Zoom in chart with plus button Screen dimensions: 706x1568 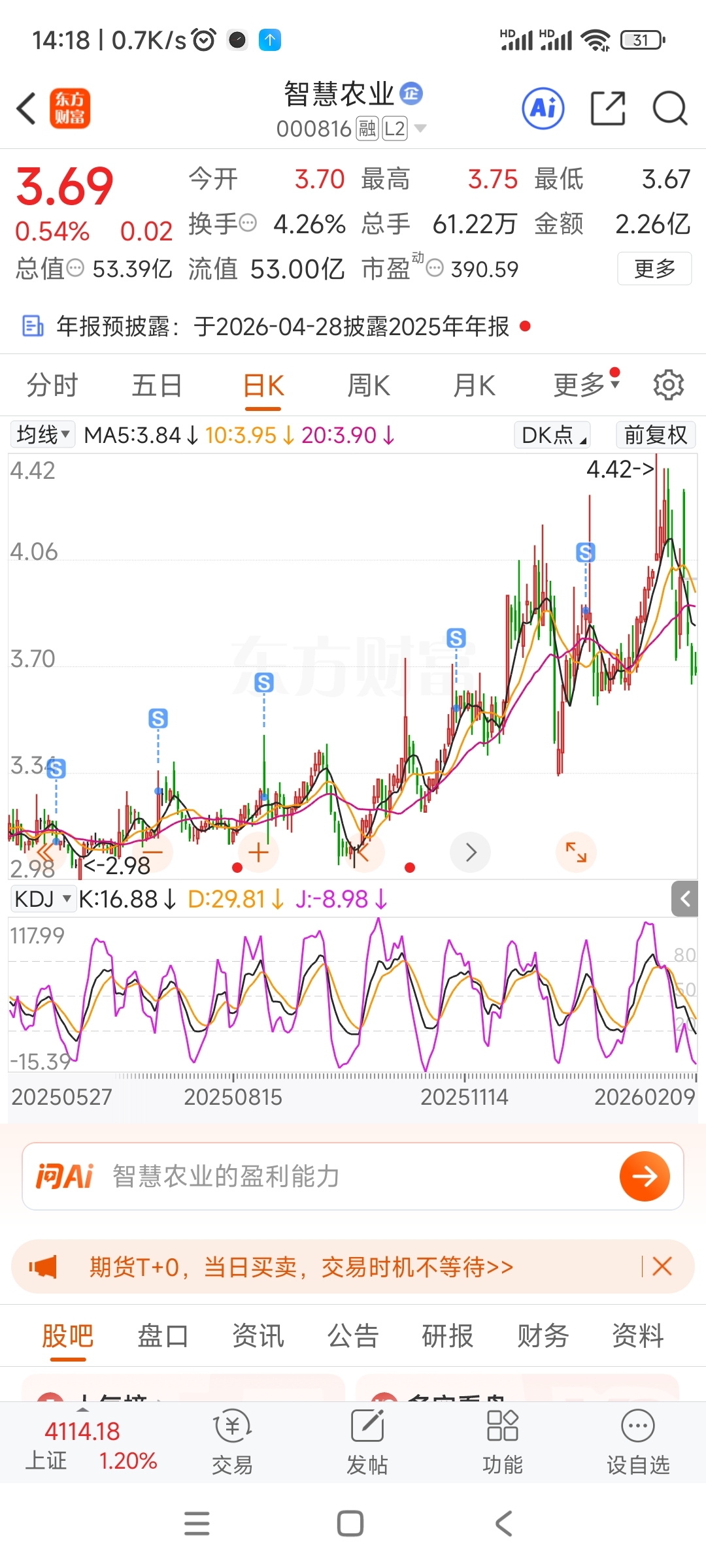click(259, 853)
